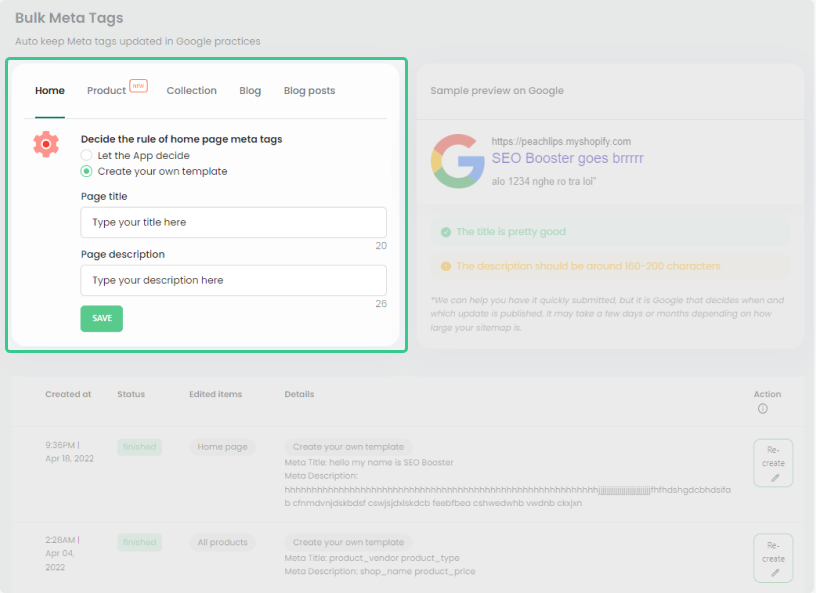Open the Product tab
Viewport: 816px width, 593px height.
[106, 91]
